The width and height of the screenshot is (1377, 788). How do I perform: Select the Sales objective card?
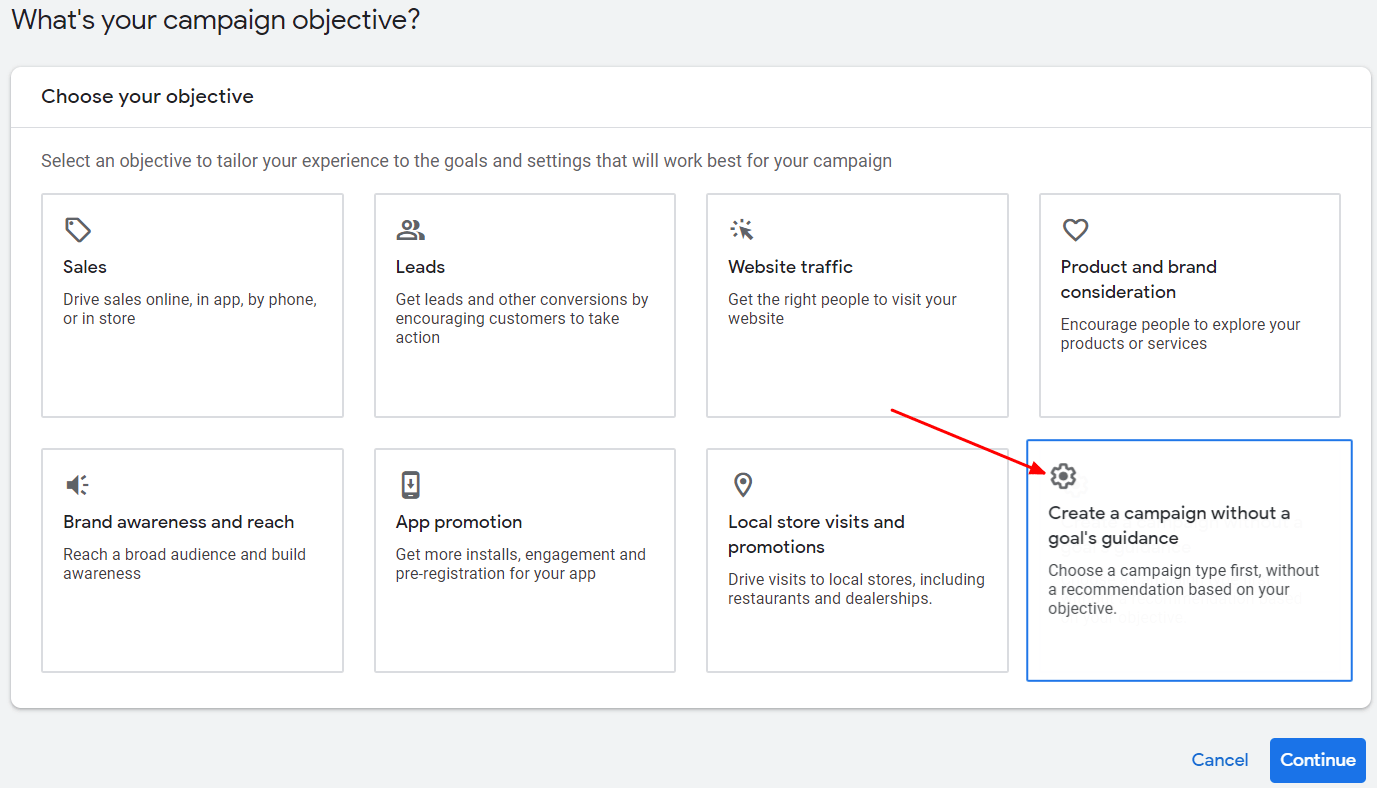(192, 305)
